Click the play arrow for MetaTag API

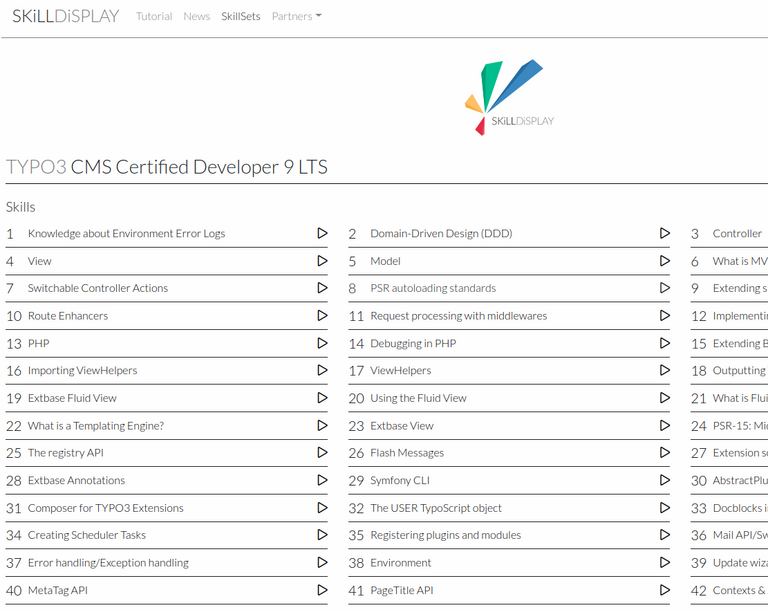322,590
